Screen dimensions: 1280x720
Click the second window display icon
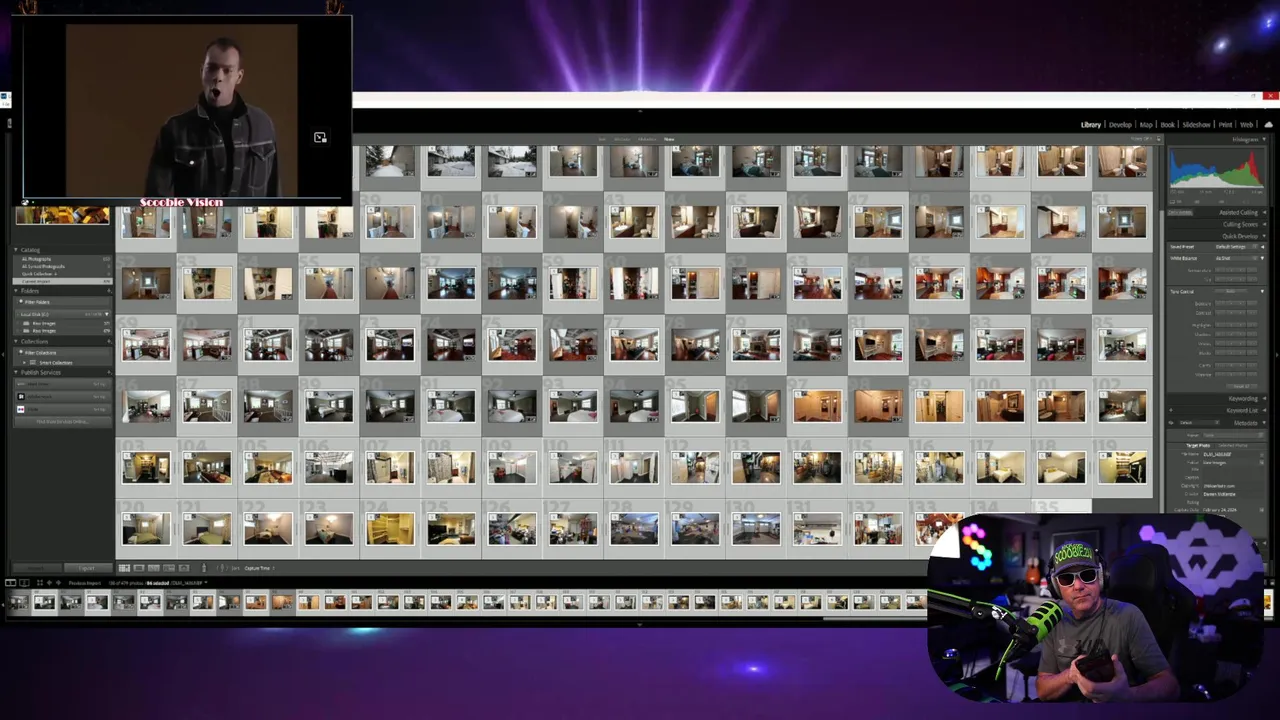click(x=24, y=583)
